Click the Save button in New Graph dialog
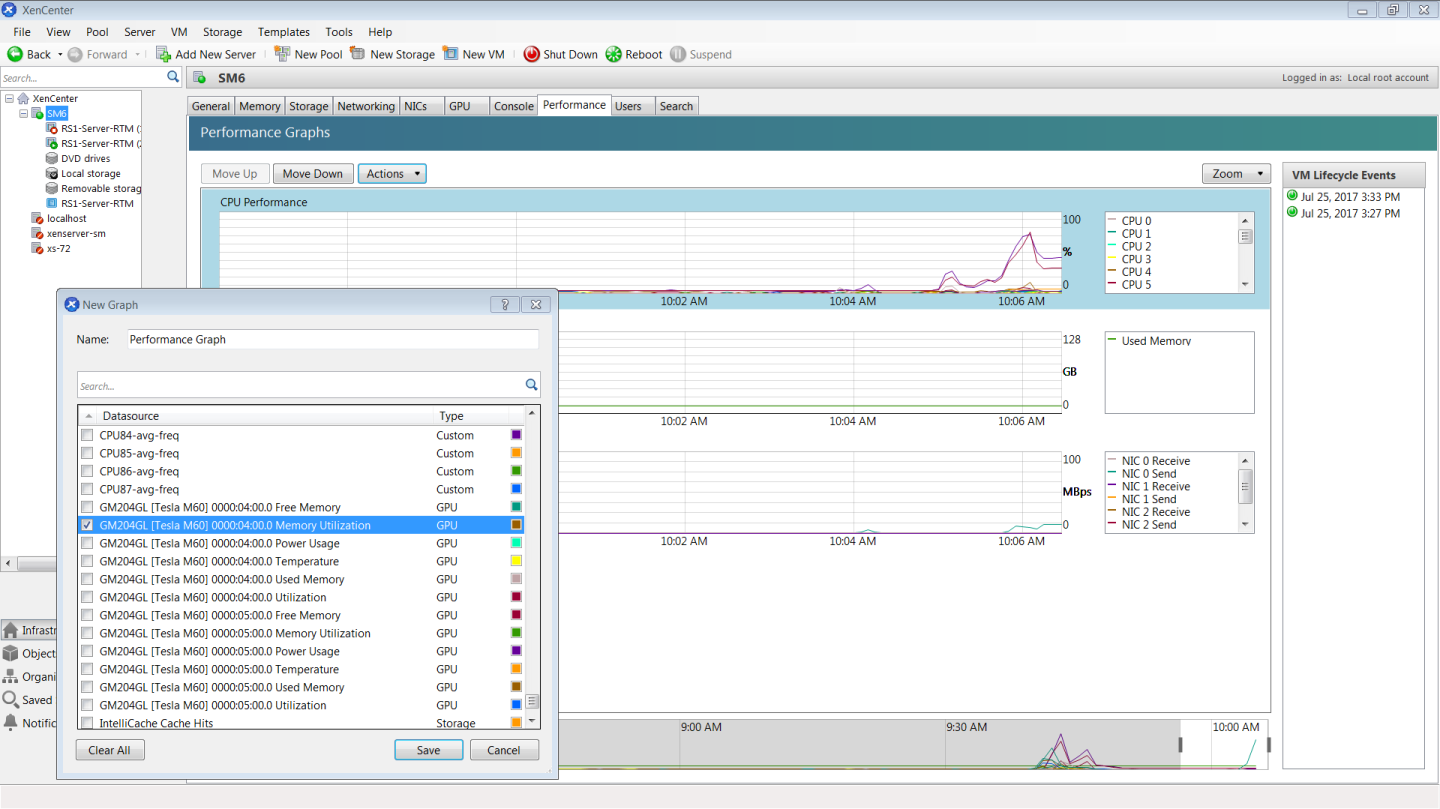This screenshot has width=1440, height=809. point(428,749)
